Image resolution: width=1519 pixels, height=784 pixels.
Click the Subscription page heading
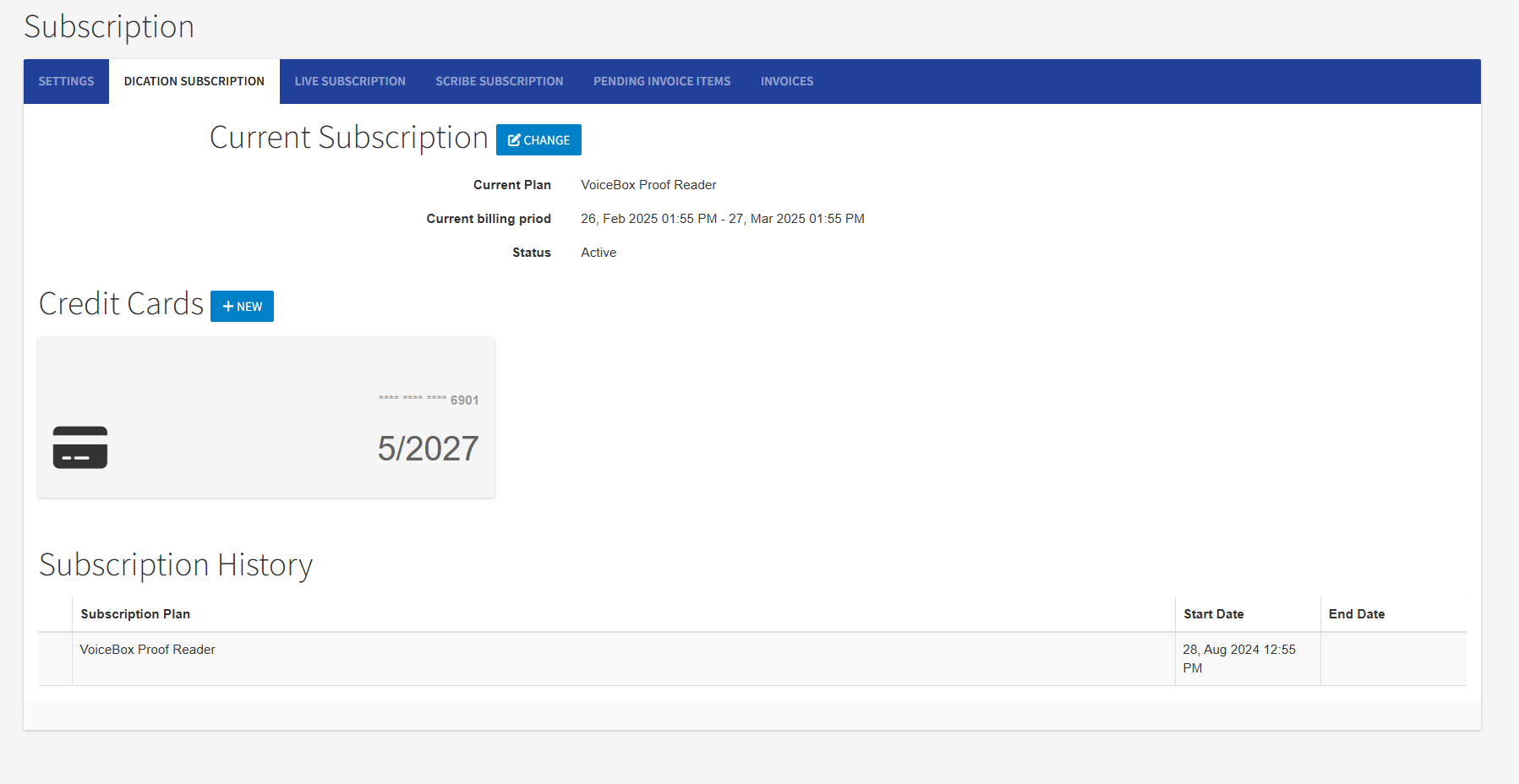point(109,27)
